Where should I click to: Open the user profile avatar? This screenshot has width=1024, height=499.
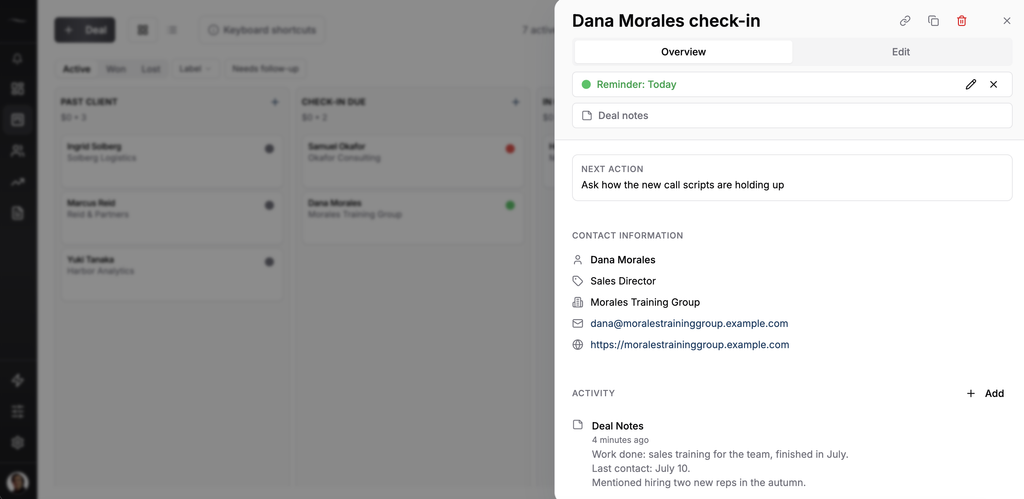point(18,482)
